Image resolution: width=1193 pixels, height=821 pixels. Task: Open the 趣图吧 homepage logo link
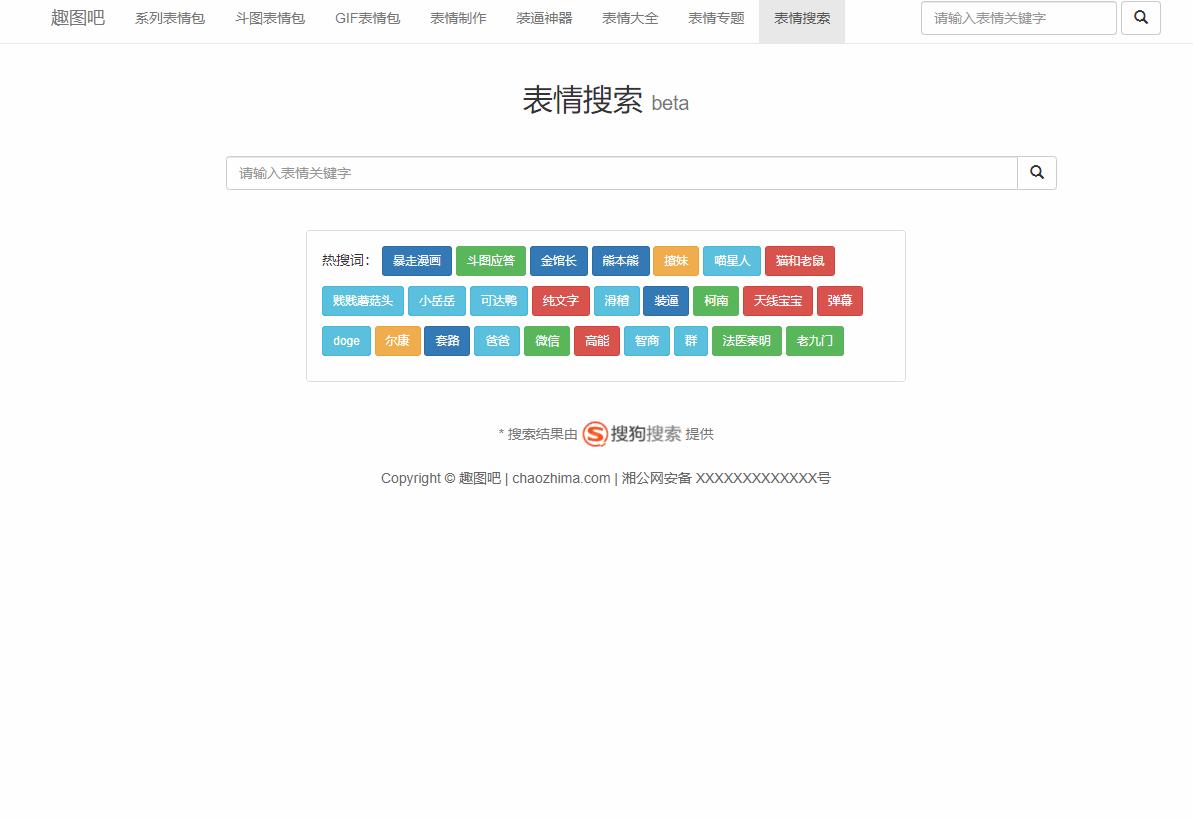[x=76, y=18]
